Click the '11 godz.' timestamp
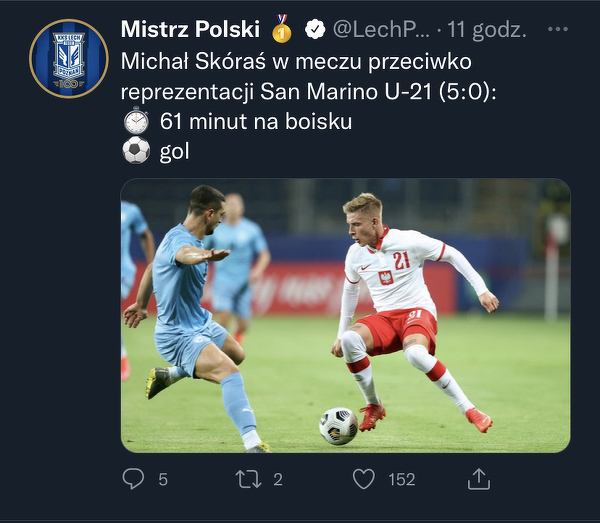The image size is (600, 523). pos(487,30)
